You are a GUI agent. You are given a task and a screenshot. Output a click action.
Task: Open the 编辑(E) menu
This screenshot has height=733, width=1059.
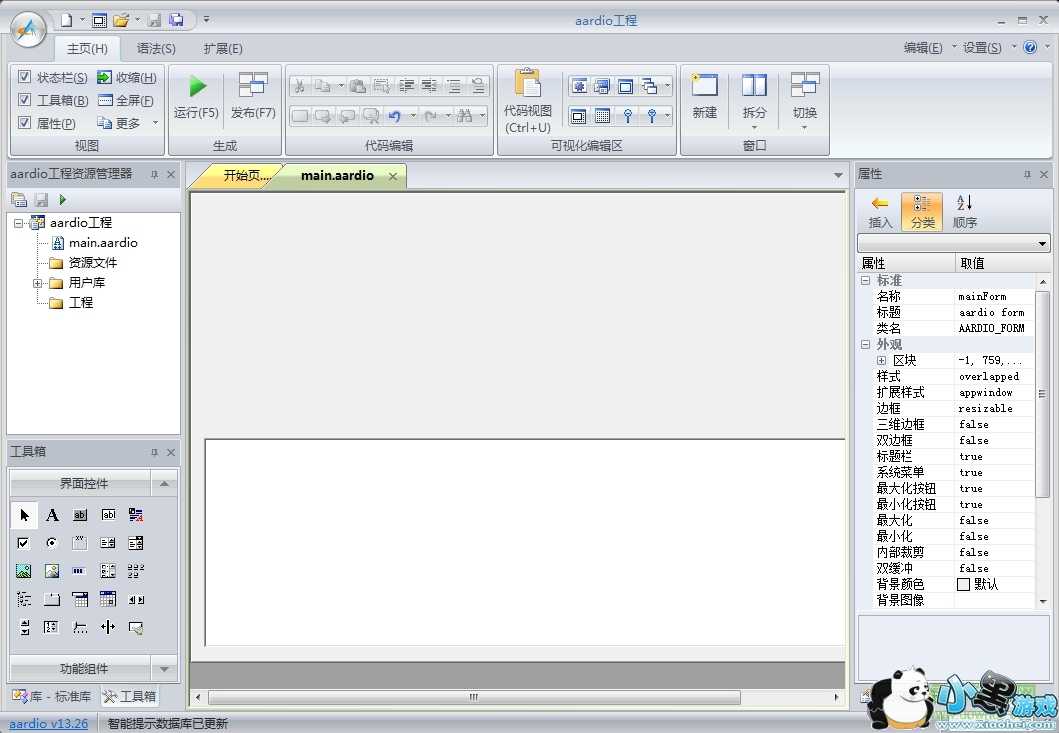coord(923,47)
